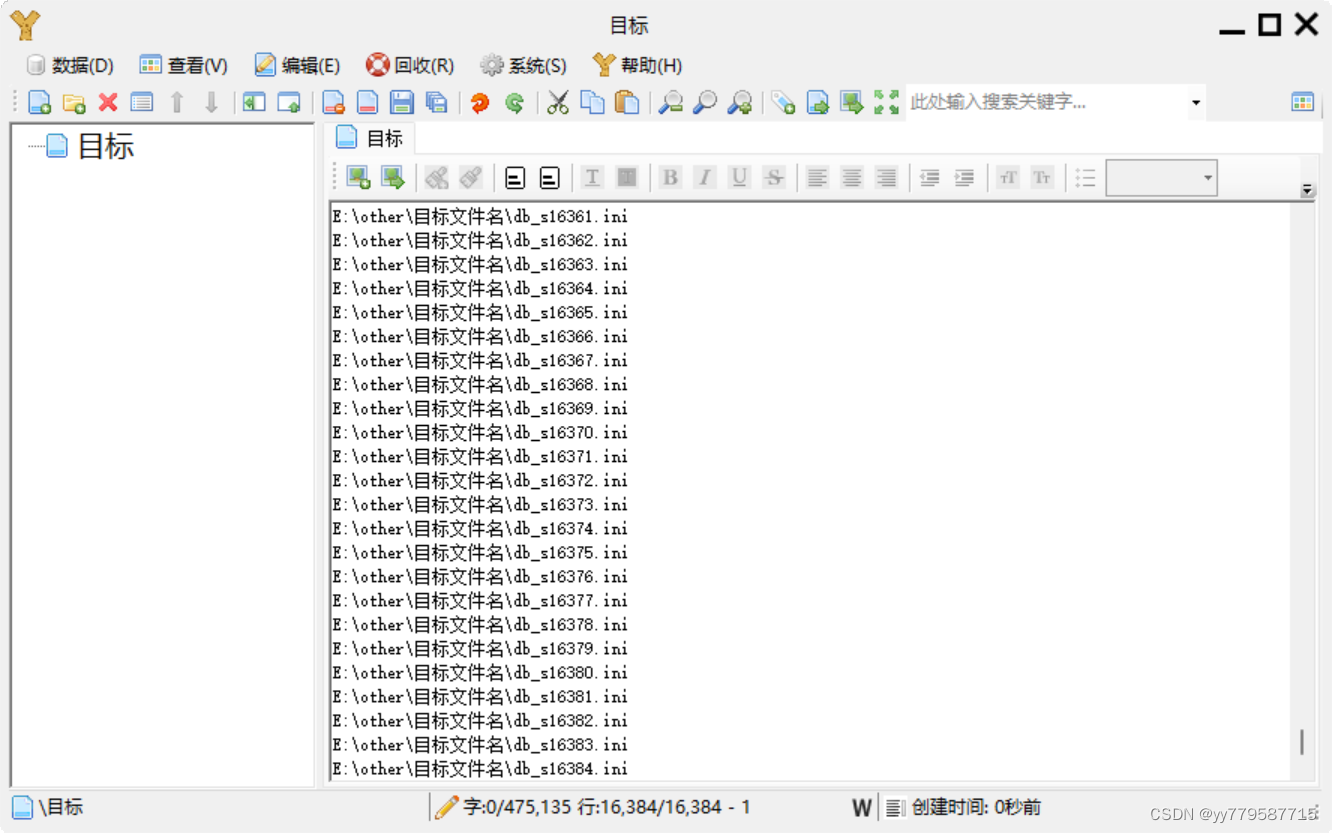Image resolution: width=1332 pixels, height=833 pixels.
Task: Decrease font size with smaller Tt icon
Action: pyautogui.click(x=1042, y=178)
